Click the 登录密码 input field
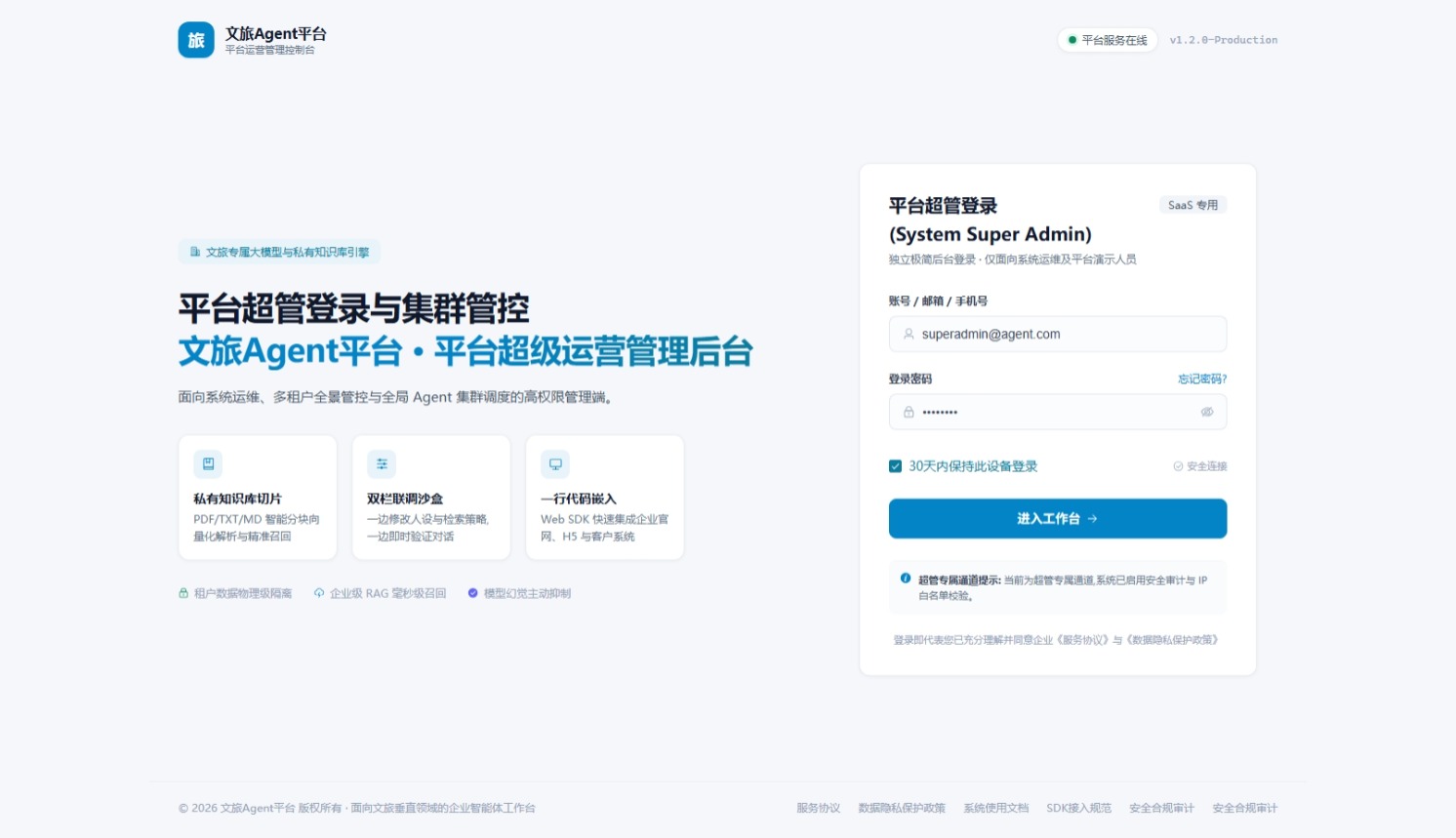The image size is (1456, 838). point(1058,412)
